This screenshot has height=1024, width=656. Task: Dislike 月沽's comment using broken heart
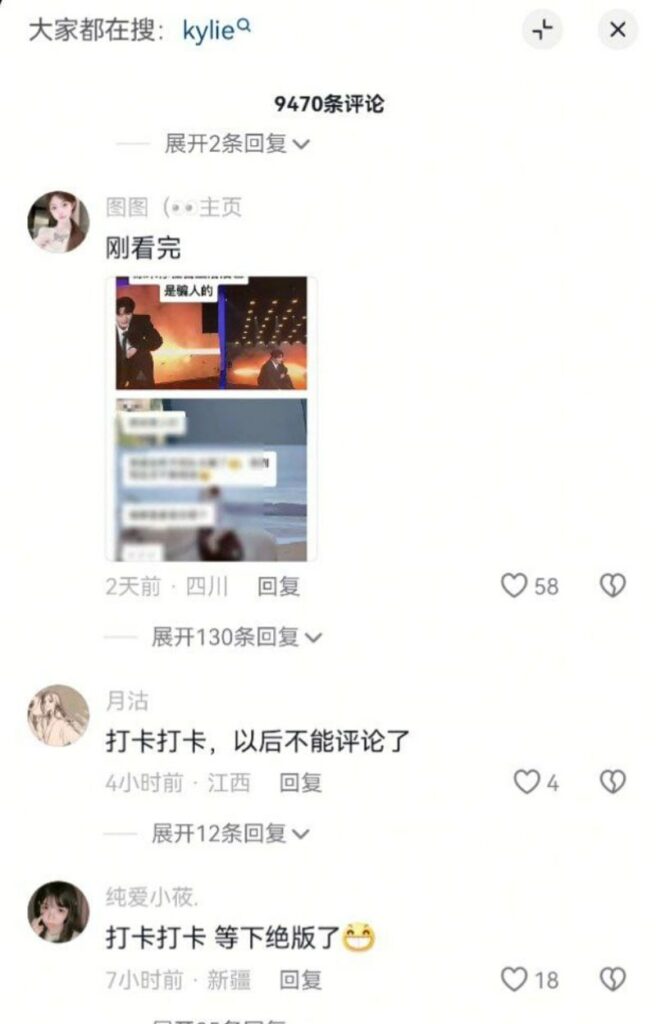(x=612, y=782)
